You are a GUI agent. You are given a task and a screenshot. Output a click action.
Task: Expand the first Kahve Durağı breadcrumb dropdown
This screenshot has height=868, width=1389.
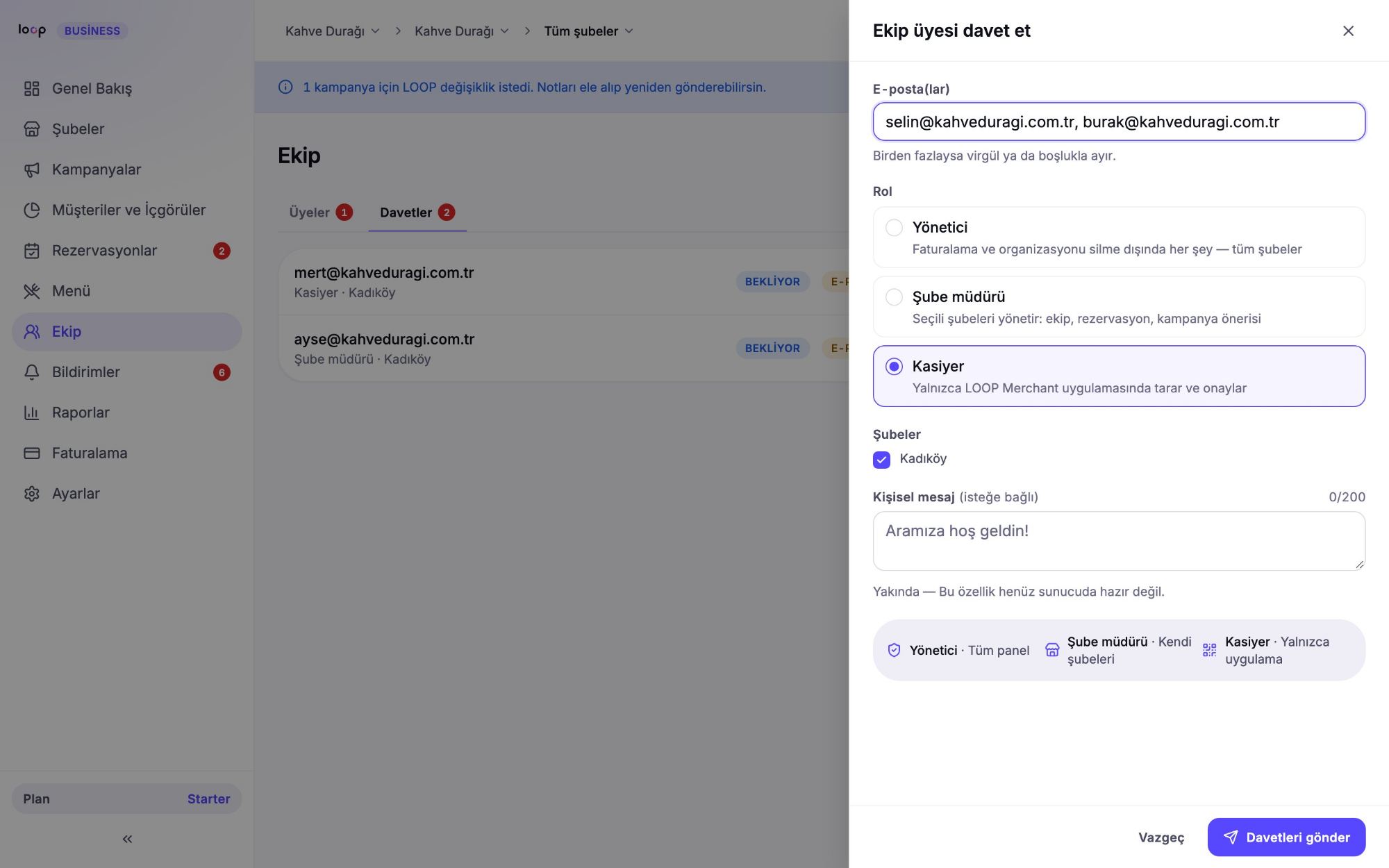tap(333, 31)
